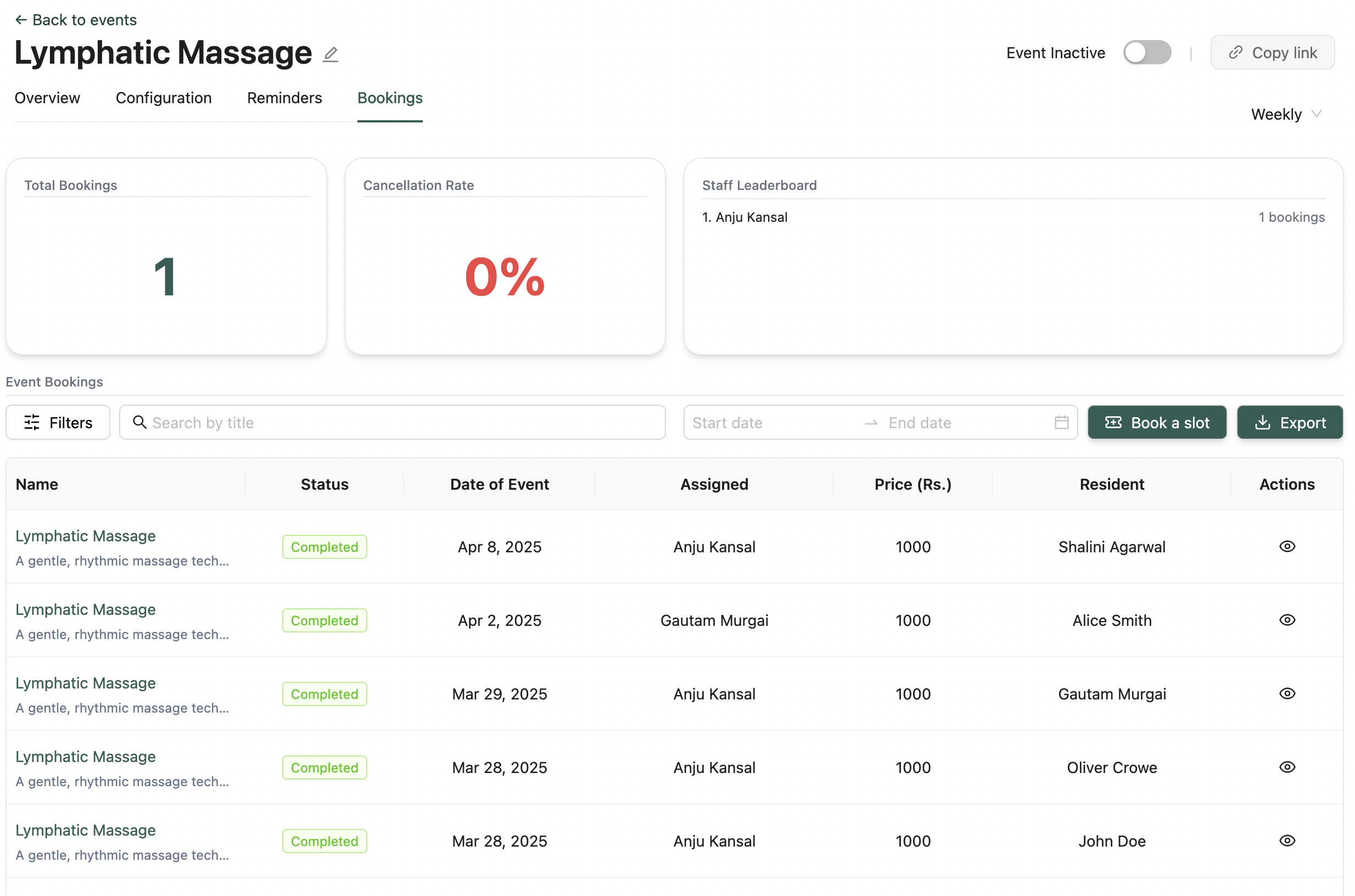
Task: Open the Reminders tab
Action: pos(284,98)
